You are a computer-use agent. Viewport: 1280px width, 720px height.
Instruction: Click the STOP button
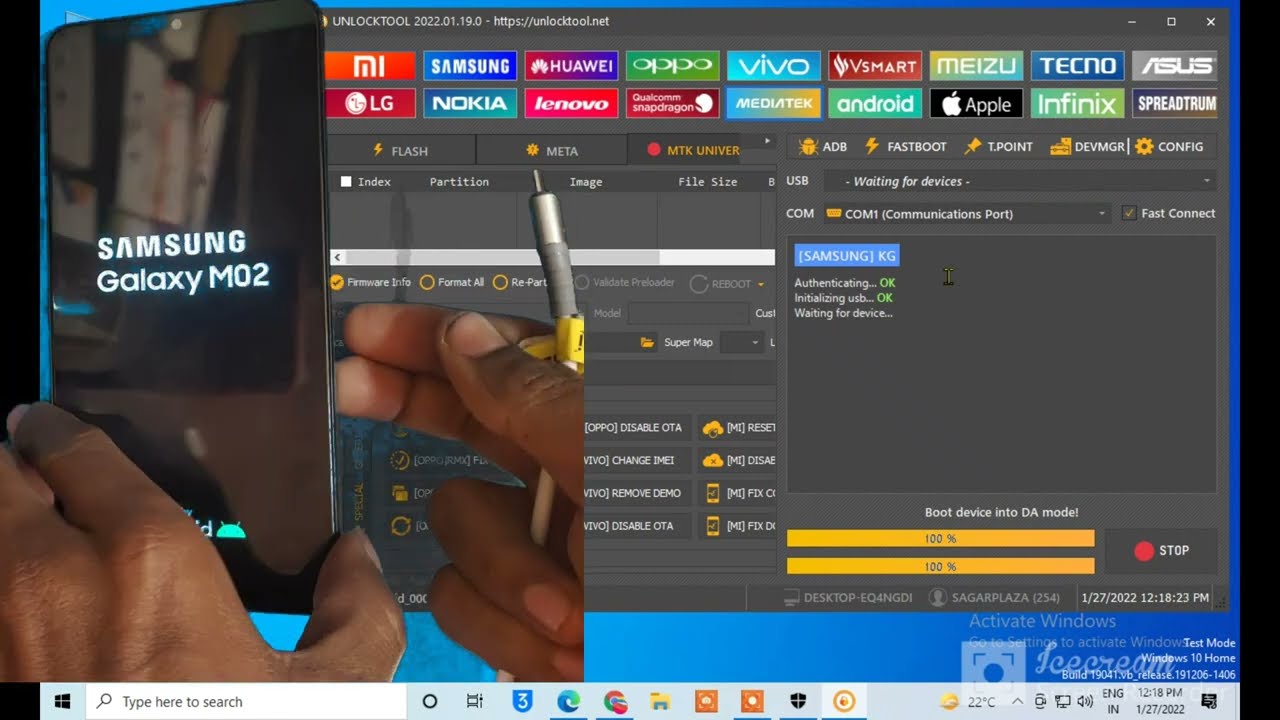point(1161,550)
